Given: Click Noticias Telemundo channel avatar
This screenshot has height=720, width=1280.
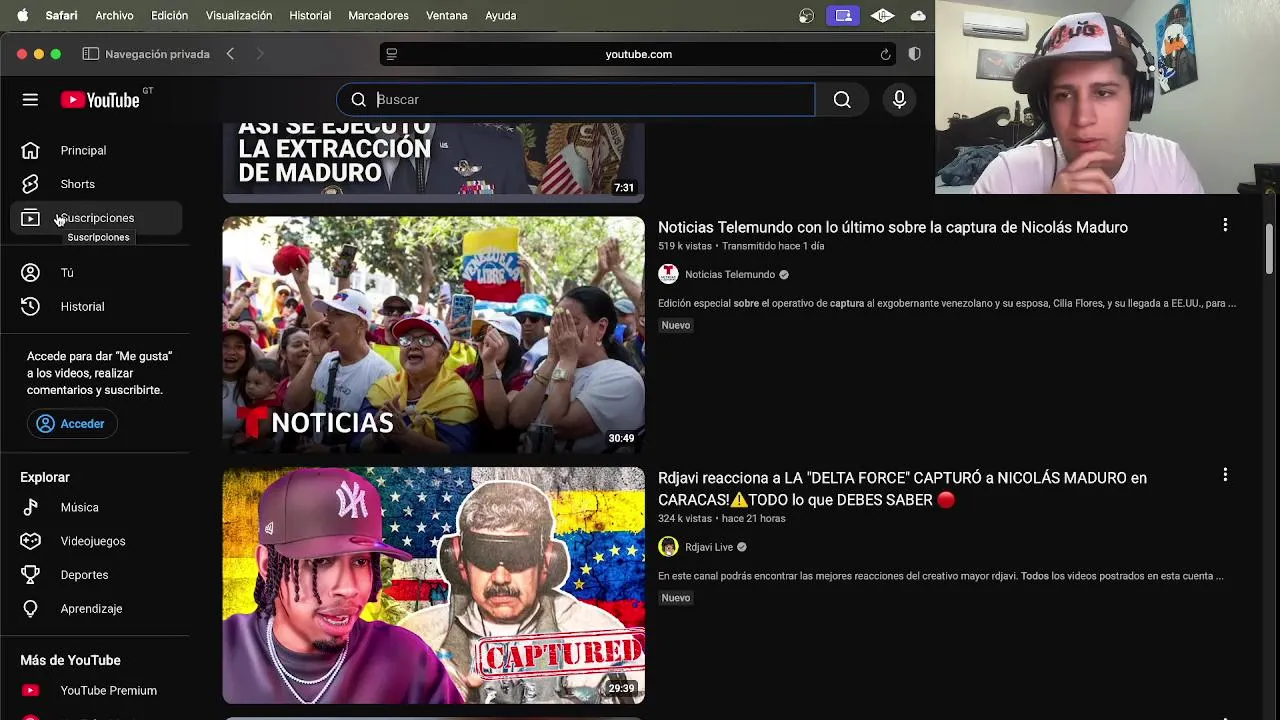Looking at the screenshot, I should [x=668, y=274].
